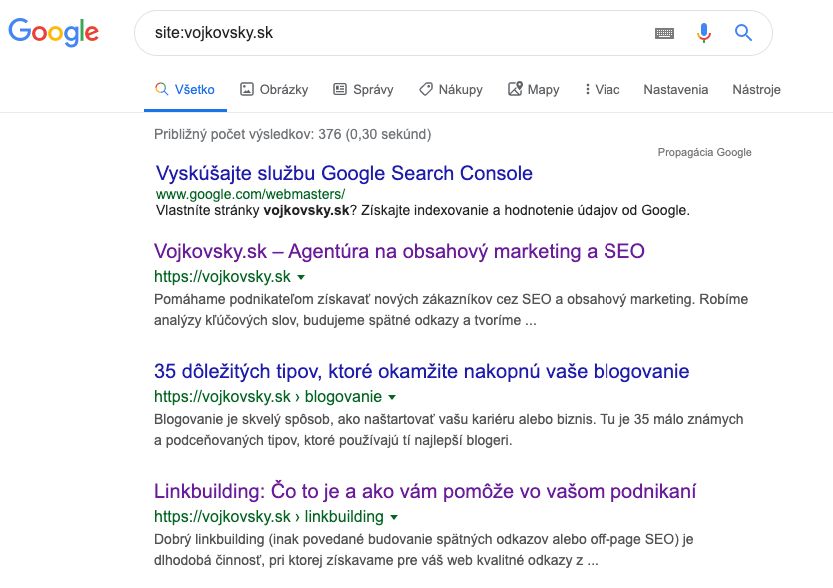
Task: Start voice search with the microphone icon
Action: pyautogui.click(x=703, y=33)
